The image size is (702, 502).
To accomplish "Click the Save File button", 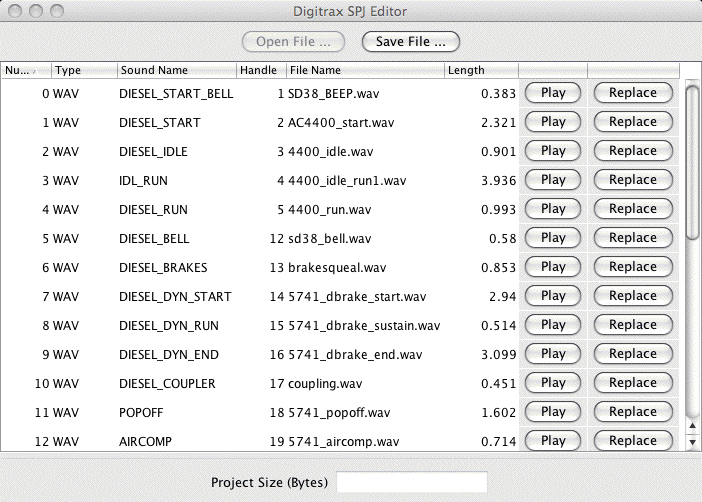I will coord(410,42).
